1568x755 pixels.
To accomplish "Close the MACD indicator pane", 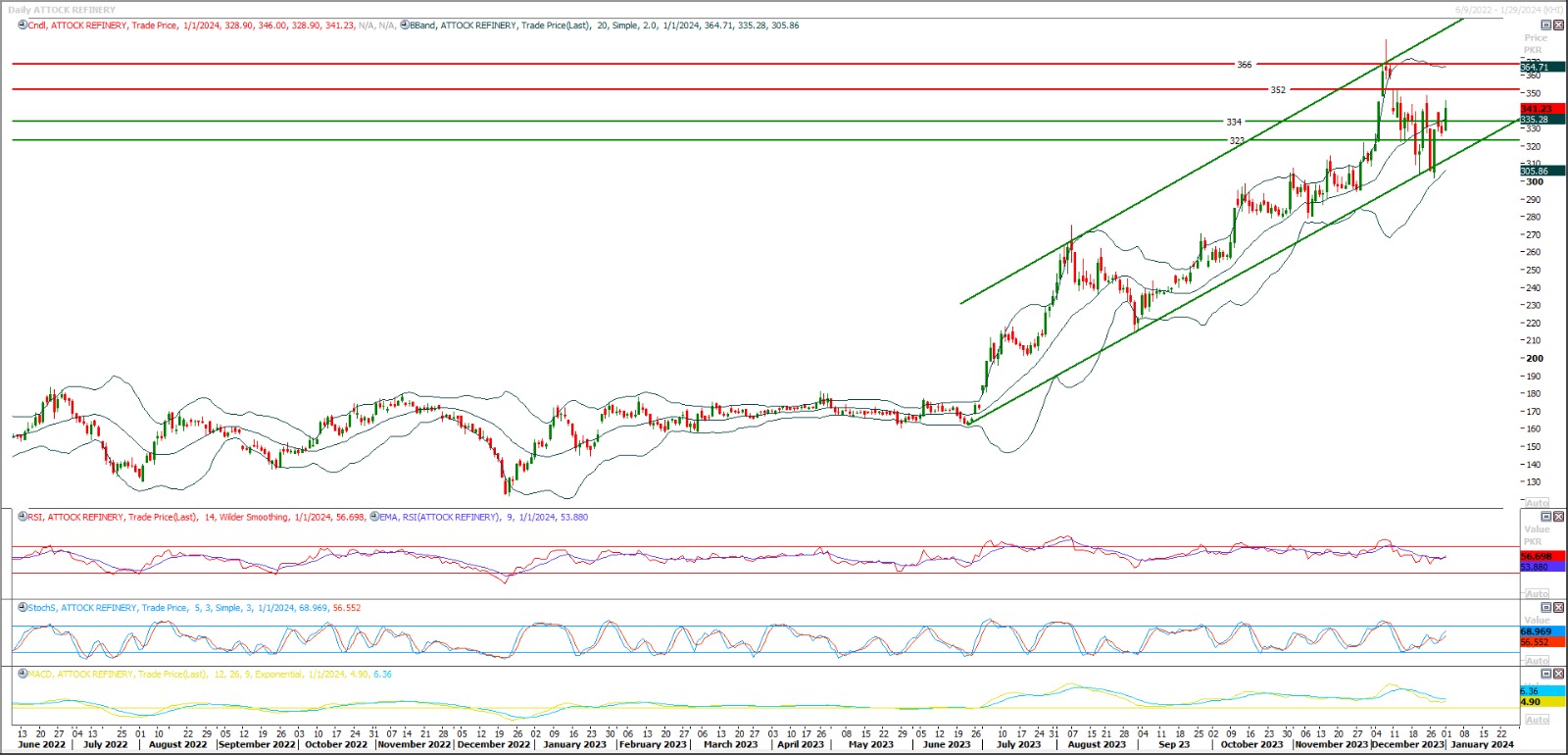I will point(1559,675).
